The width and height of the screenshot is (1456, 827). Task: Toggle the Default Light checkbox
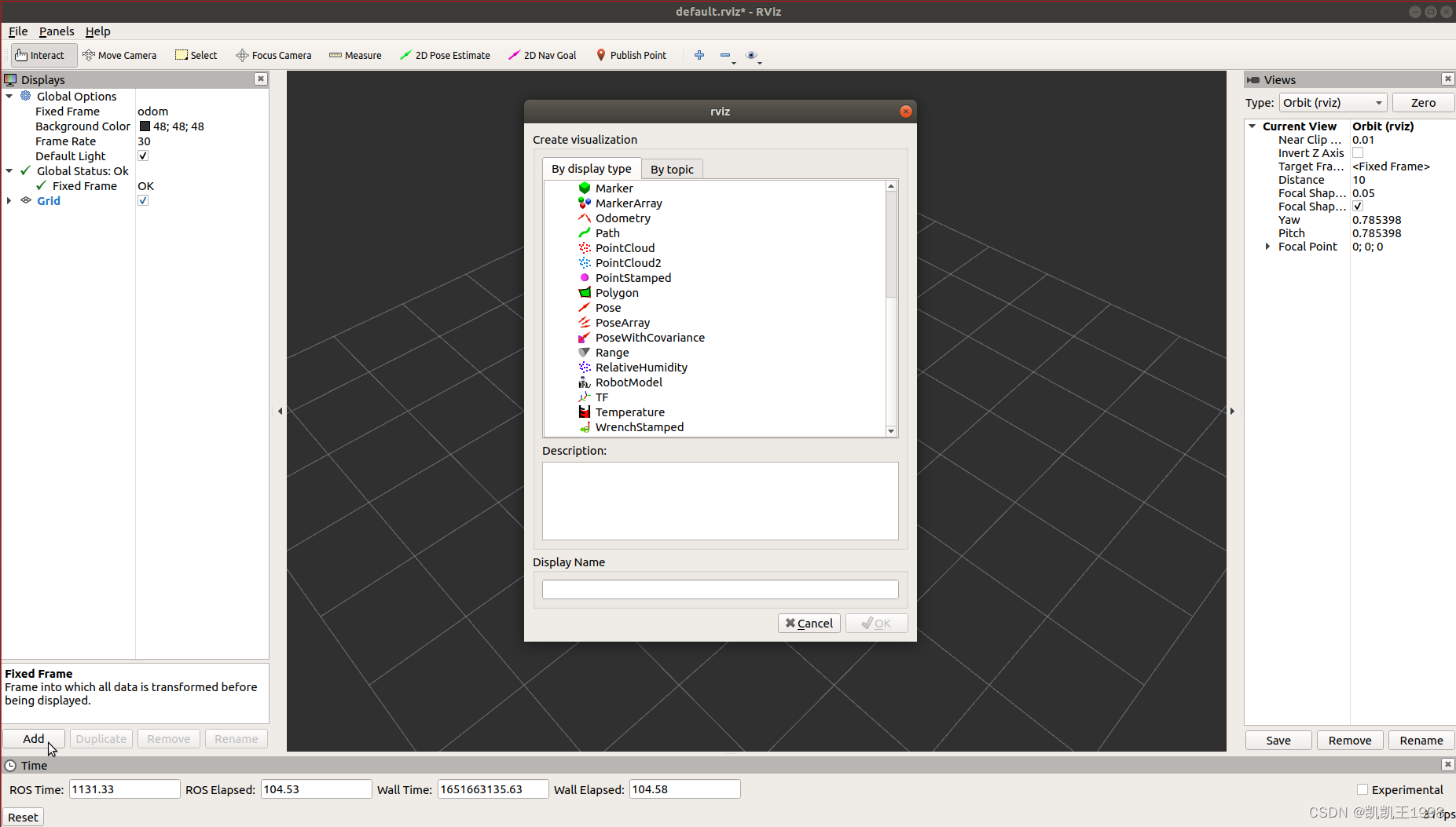tap(143, 156)
